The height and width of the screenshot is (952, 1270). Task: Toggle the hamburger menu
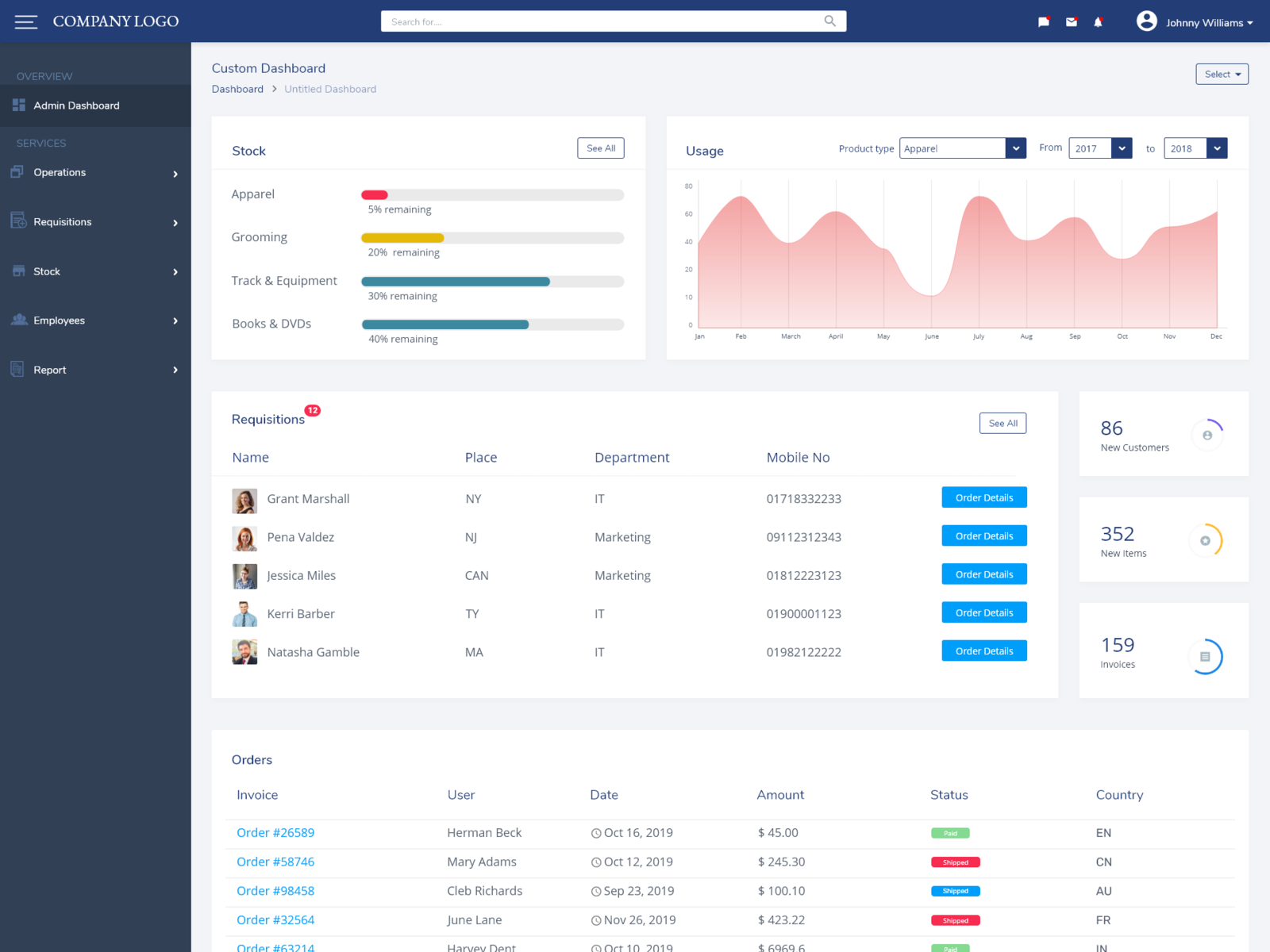pyautogui.click(x=26, y=21)
